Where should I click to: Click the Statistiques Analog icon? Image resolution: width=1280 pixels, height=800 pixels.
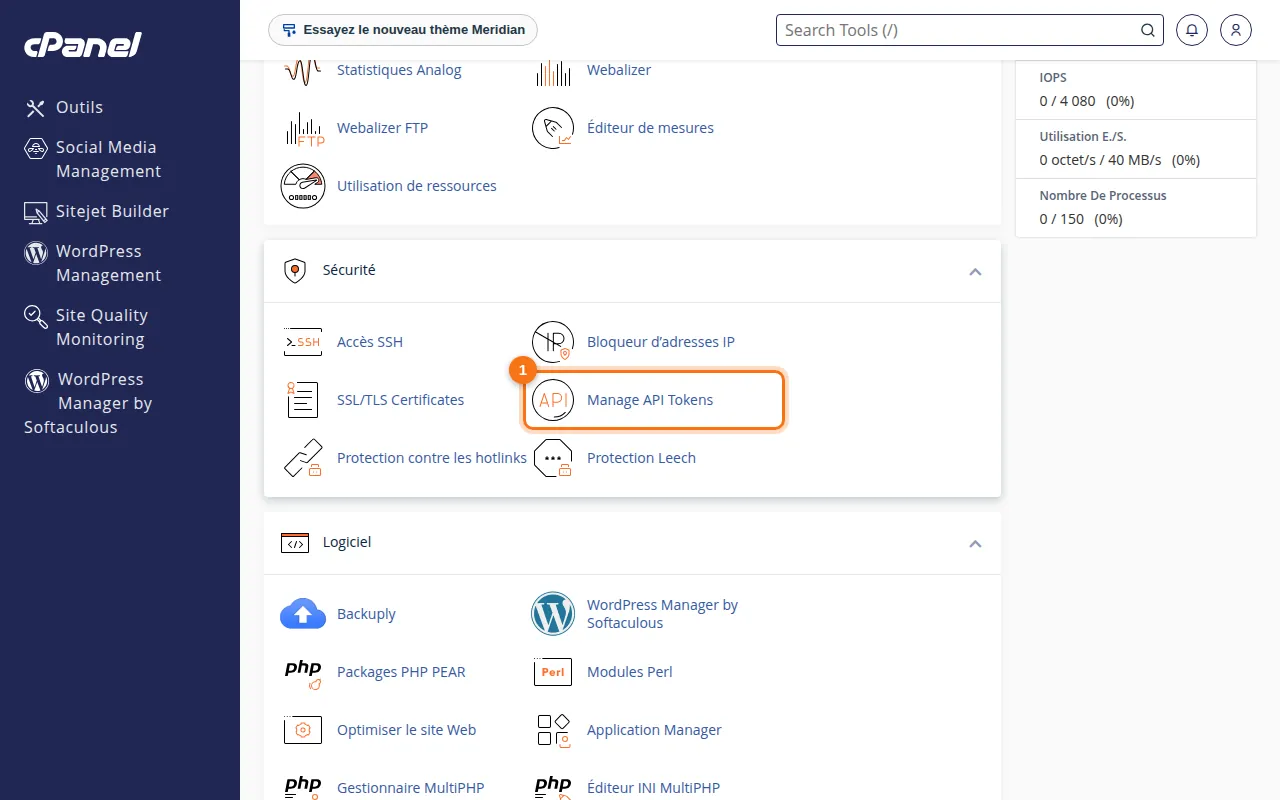303,72
